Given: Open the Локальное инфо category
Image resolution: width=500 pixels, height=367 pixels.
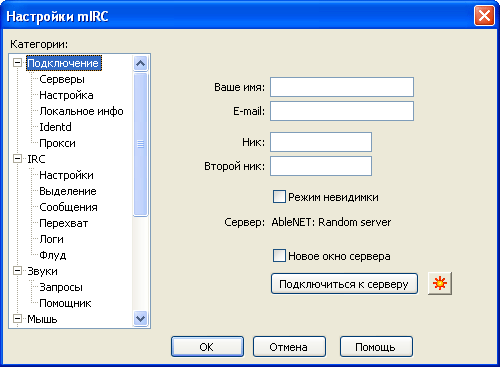Looking at the screenshot, I should click(x=81, y=111).
